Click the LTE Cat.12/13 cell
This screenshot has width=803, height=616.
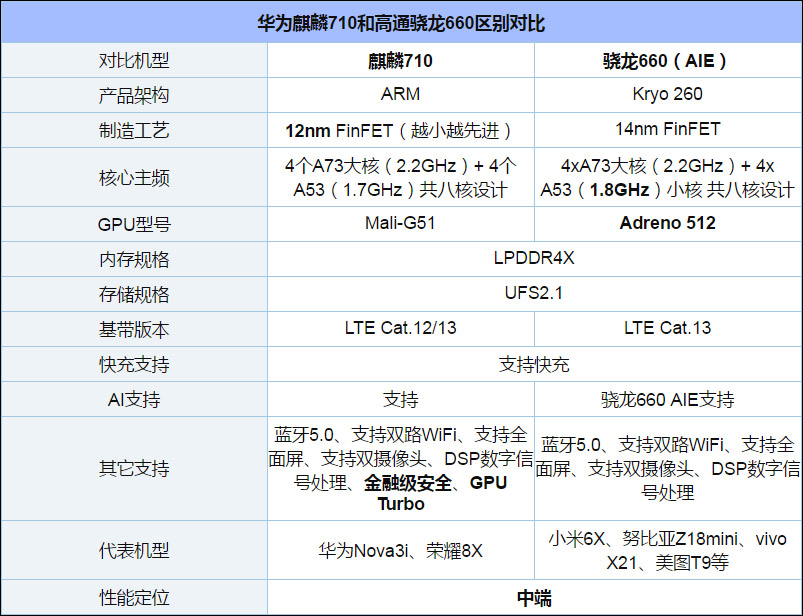click(400, 328)
